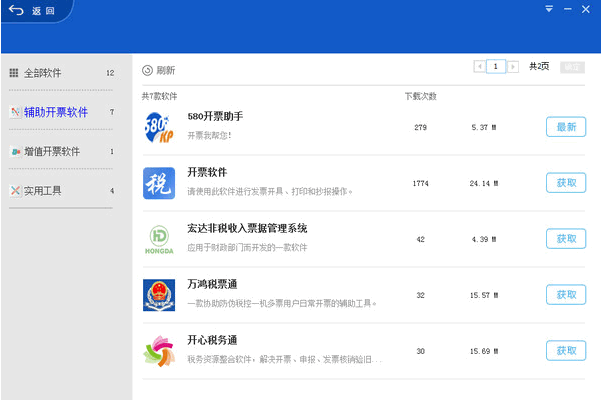Click description 开票我帮您!

(209, 136)
